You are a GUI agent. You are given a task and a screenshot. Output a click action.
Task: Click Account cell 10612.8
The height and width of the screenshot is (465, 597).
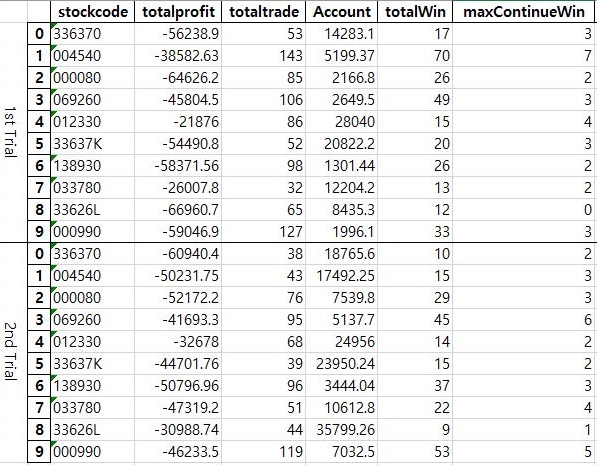[342, 408]
